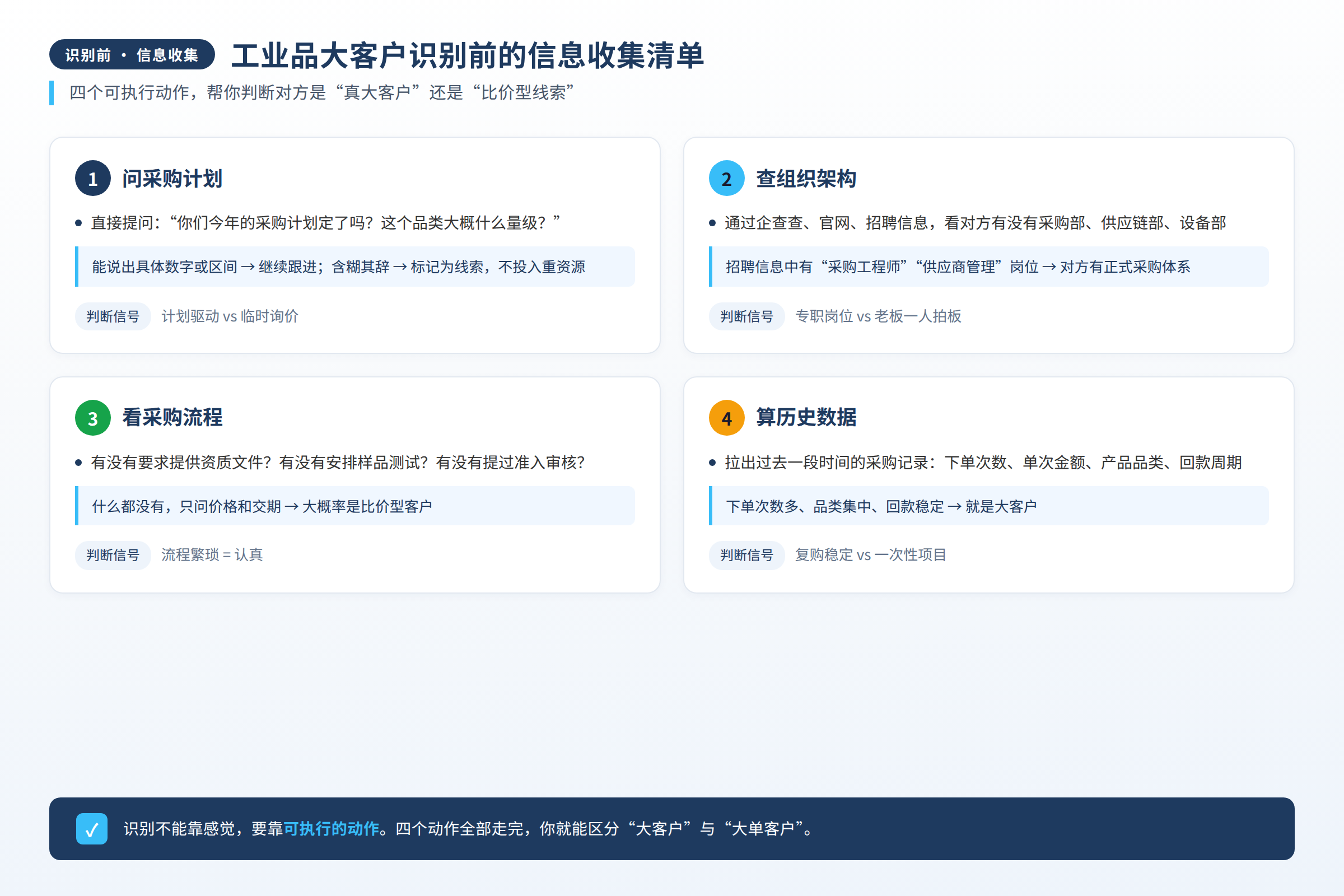The width and height of the screenshot is (1344, 896).
Task: Click the callout 下单次数多、品类集中
Action: pyautogui.click(x=988, y=506)
